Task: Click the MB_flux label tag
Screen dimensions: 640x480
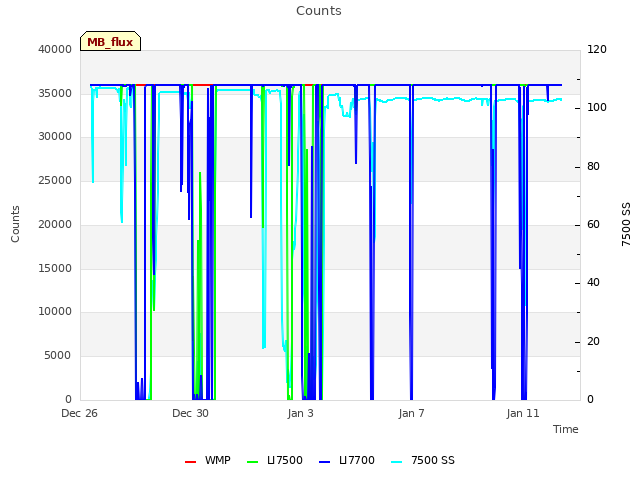Action: 110,41
